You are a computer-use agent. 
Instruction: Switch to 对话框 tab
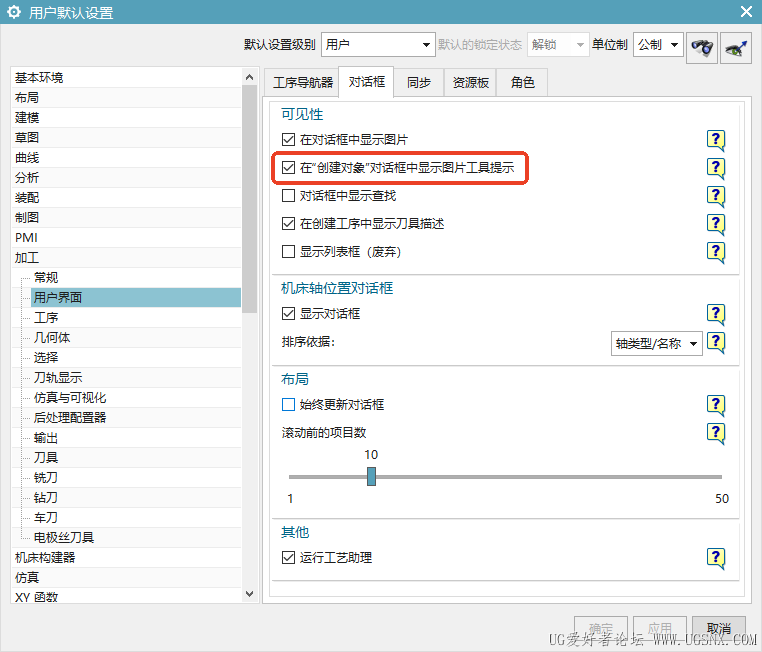pyautogui.click(x=366, y=82)
